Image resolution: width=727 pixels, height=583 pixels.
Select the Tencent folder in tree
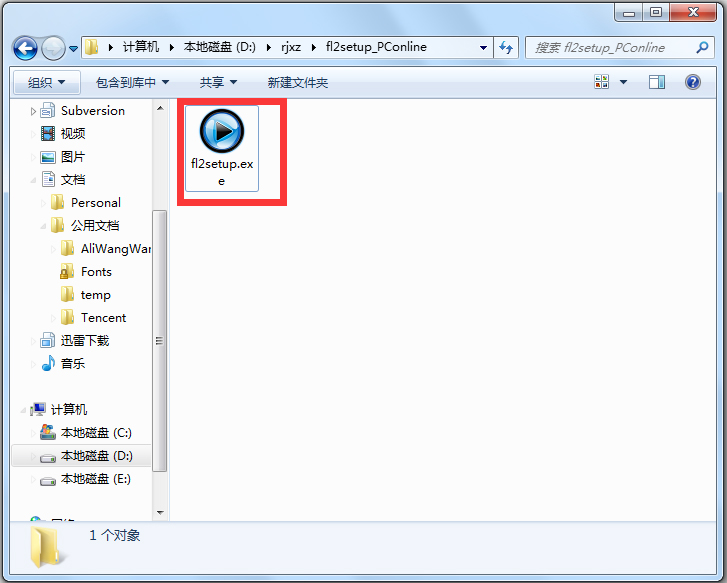click(103, 318)
